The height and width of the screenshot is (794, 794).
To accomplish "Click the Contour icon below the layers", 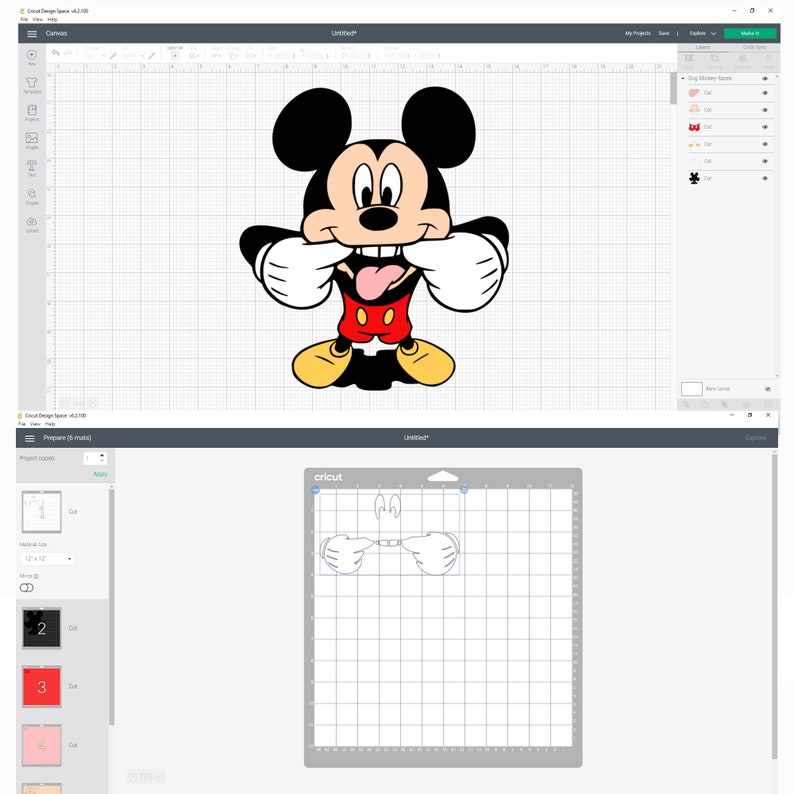I will [768, 404].
